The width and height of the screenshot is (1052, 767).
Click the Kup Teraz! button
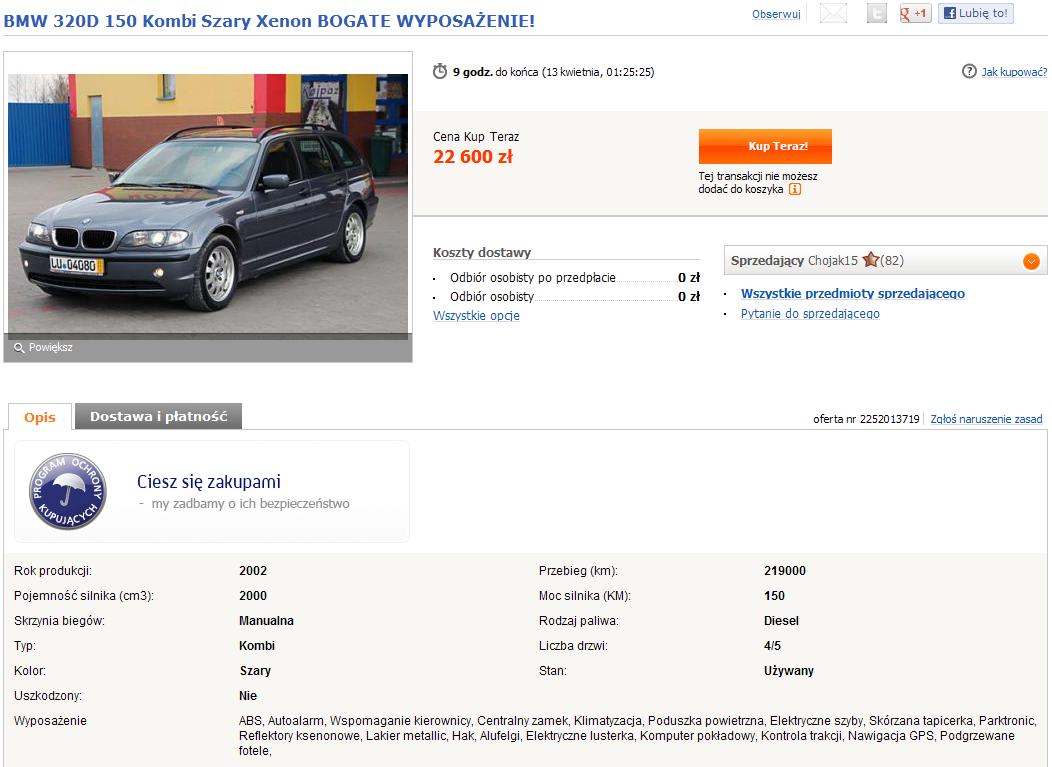pyautogui.click(x=765, y=146)
